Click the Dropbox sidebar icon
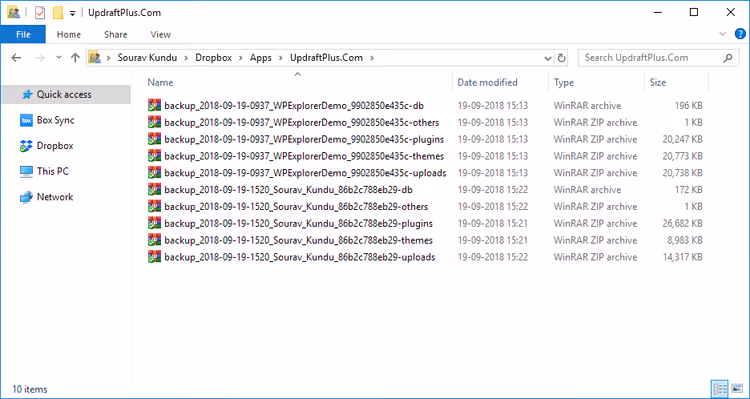The image size is (750, 399). pos(26,146)
